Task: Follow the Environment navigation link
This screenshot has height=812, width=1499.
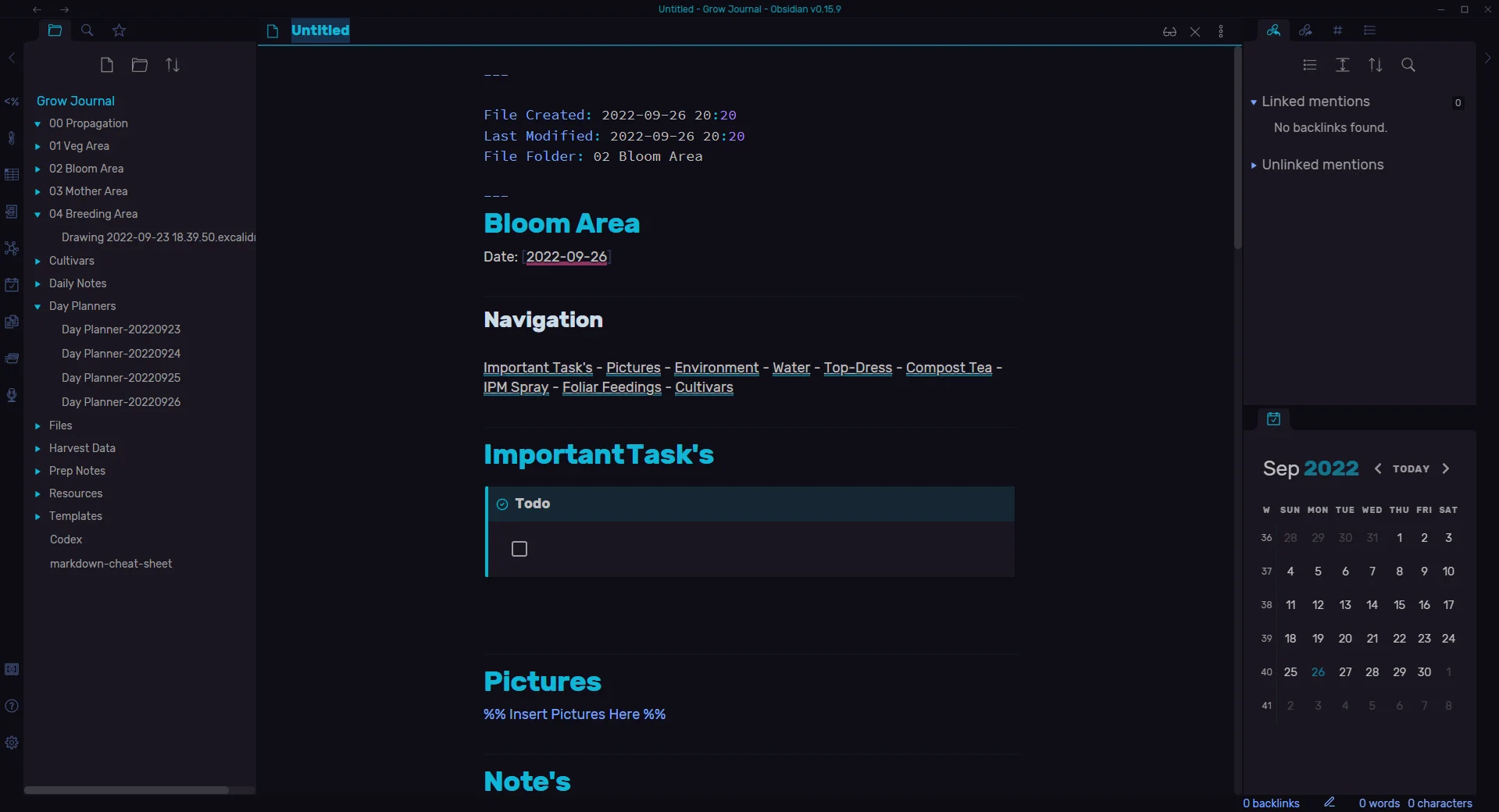Action: pos(716,368)
